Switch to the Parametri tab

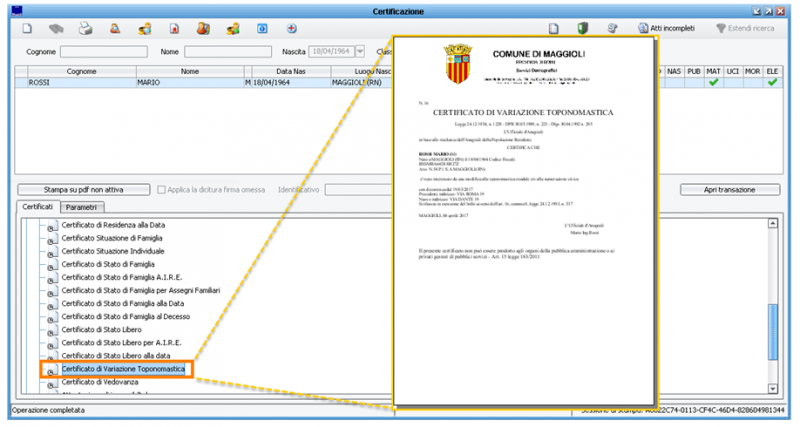(82, 207)
